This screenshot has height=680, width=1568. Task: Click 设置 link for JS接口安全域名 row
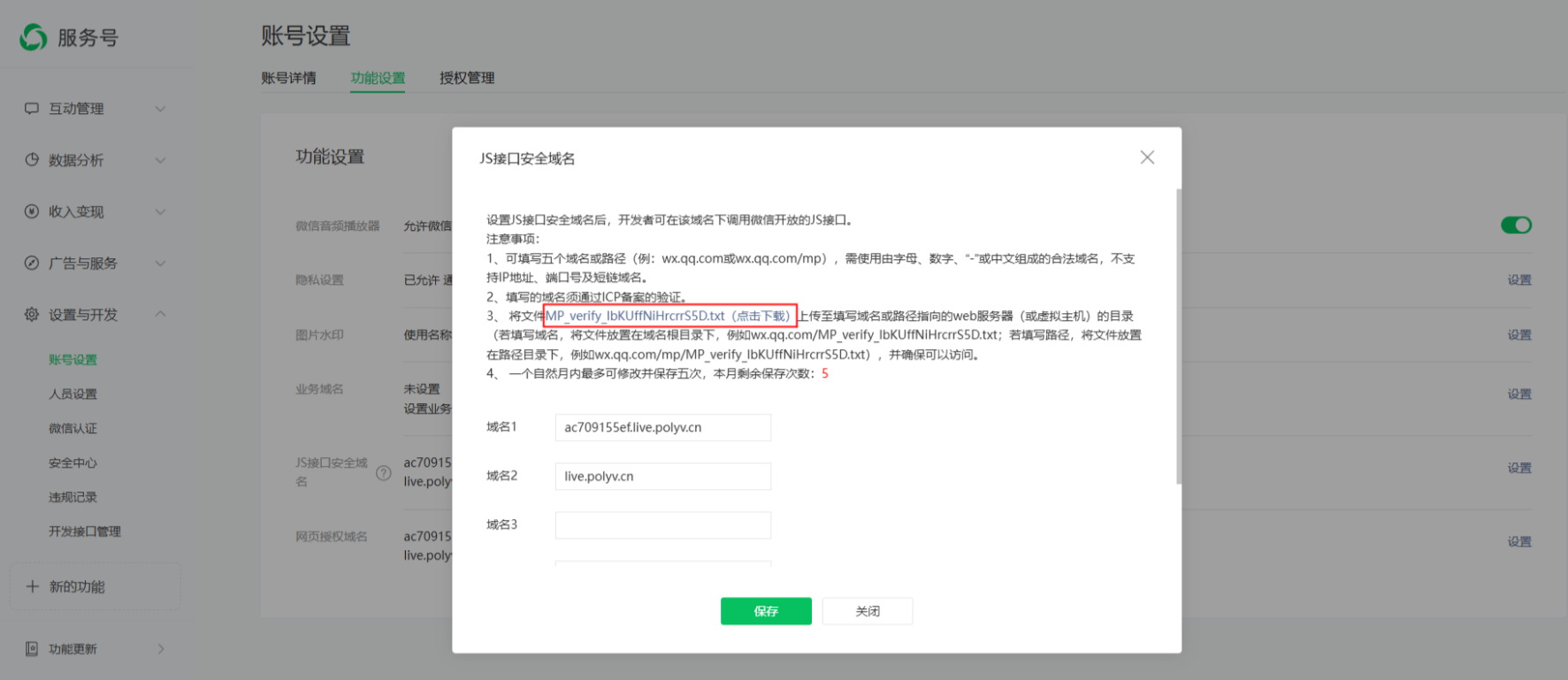point(1519,468)
